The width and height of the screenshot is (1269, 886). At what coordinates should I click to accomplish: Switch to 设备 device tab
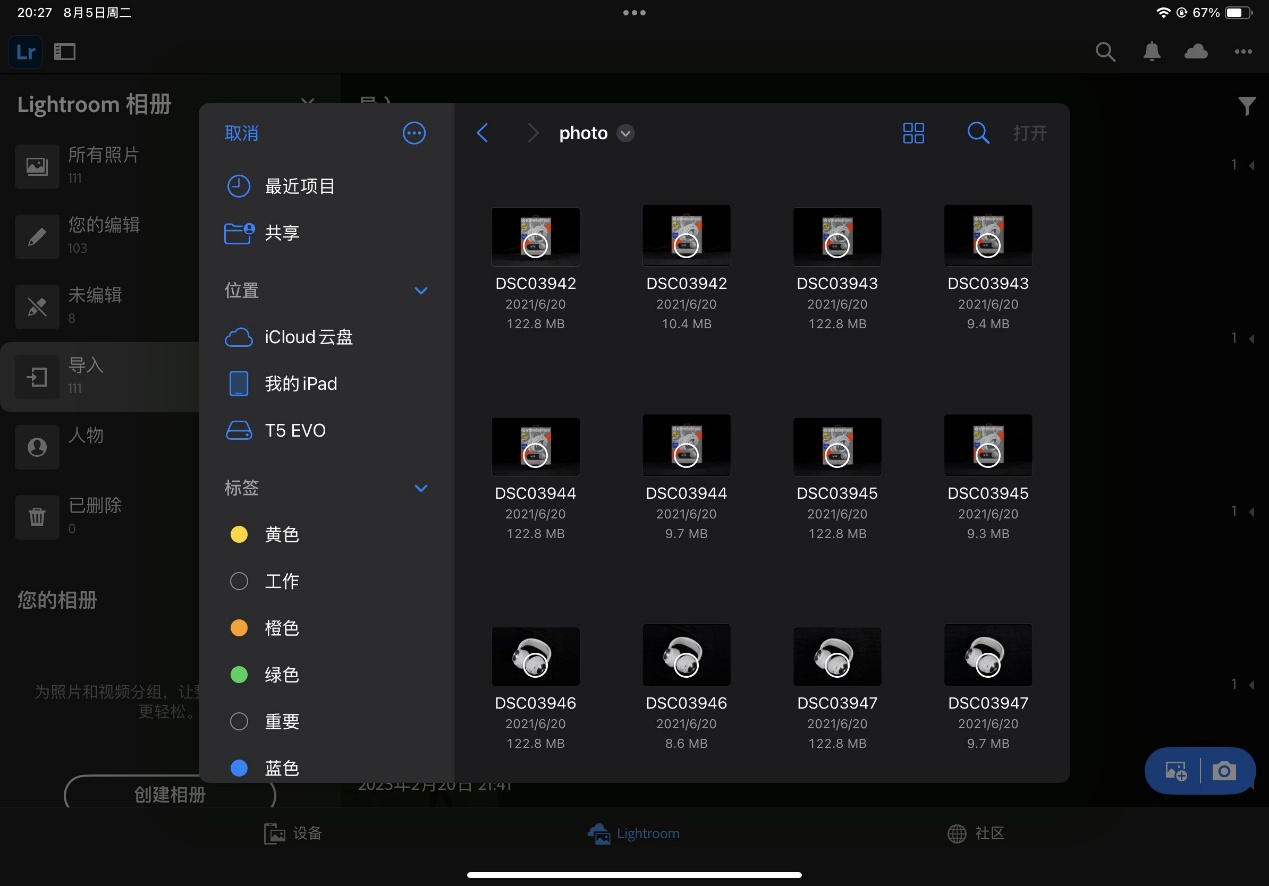pos(293,833)
